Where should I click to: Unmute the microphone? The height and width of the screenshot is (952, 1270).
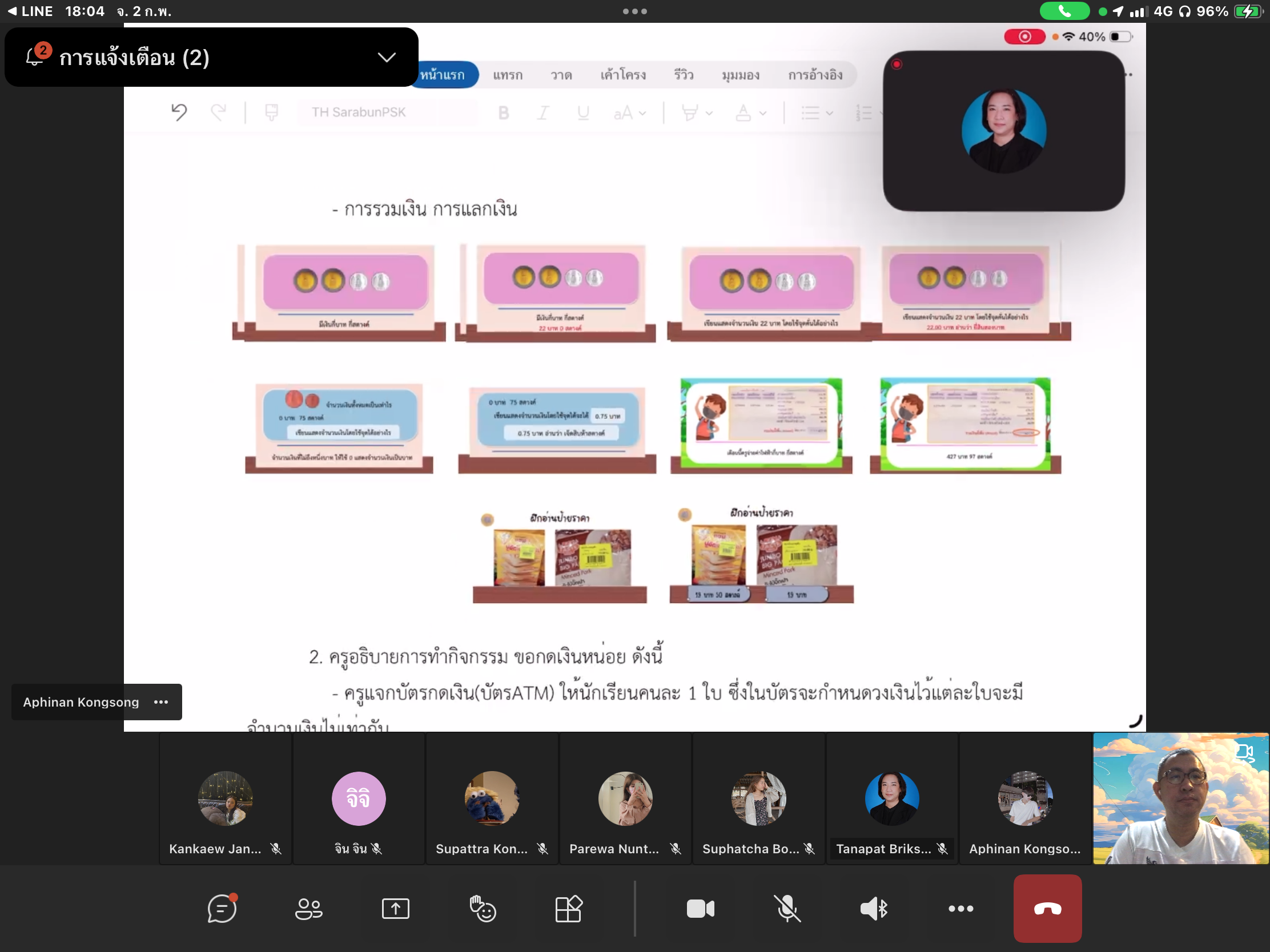pos(787,909)
